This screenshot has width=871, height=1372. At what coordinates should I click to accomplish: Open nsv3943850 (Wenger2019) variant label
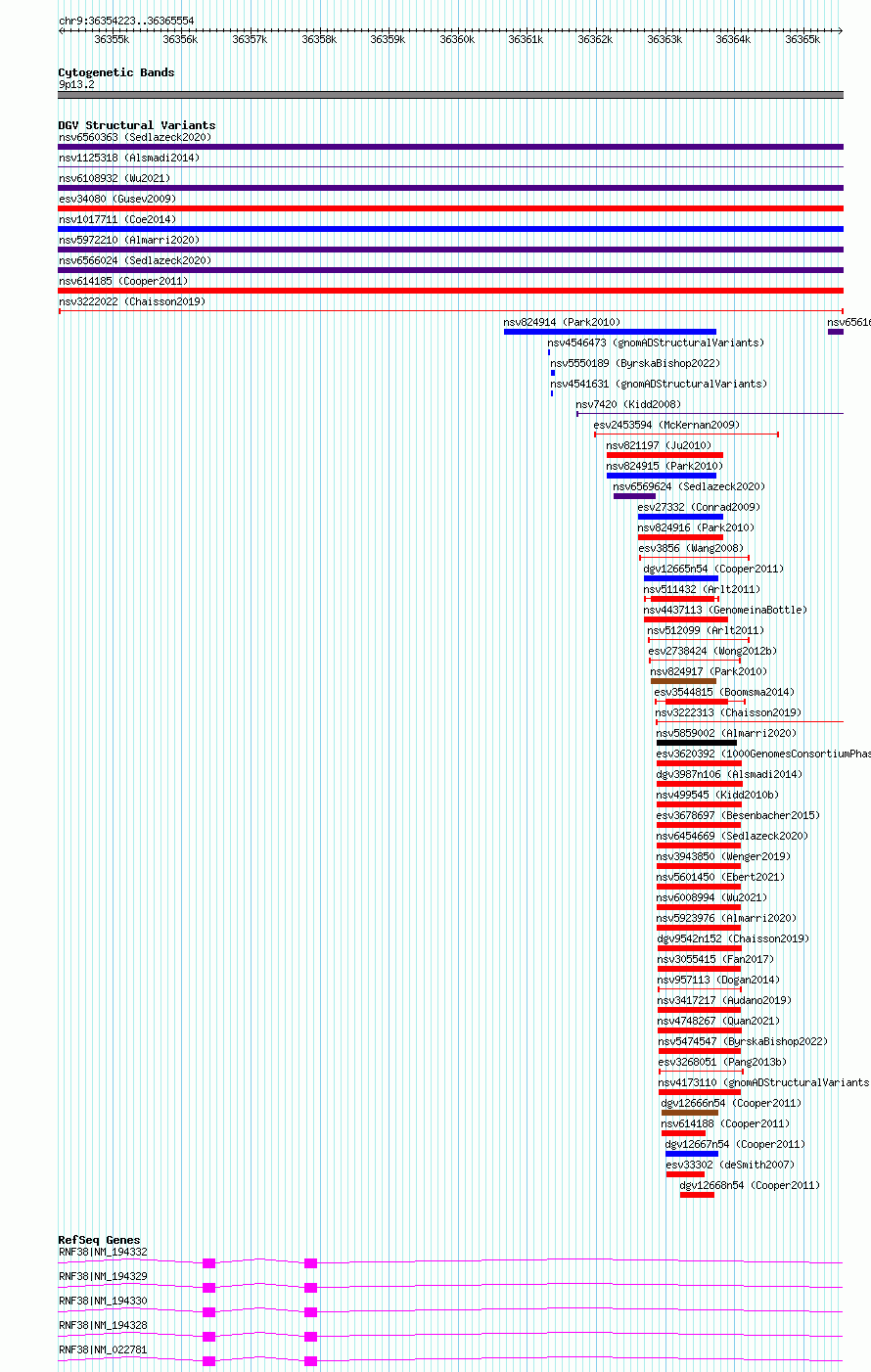click(723, 856)
